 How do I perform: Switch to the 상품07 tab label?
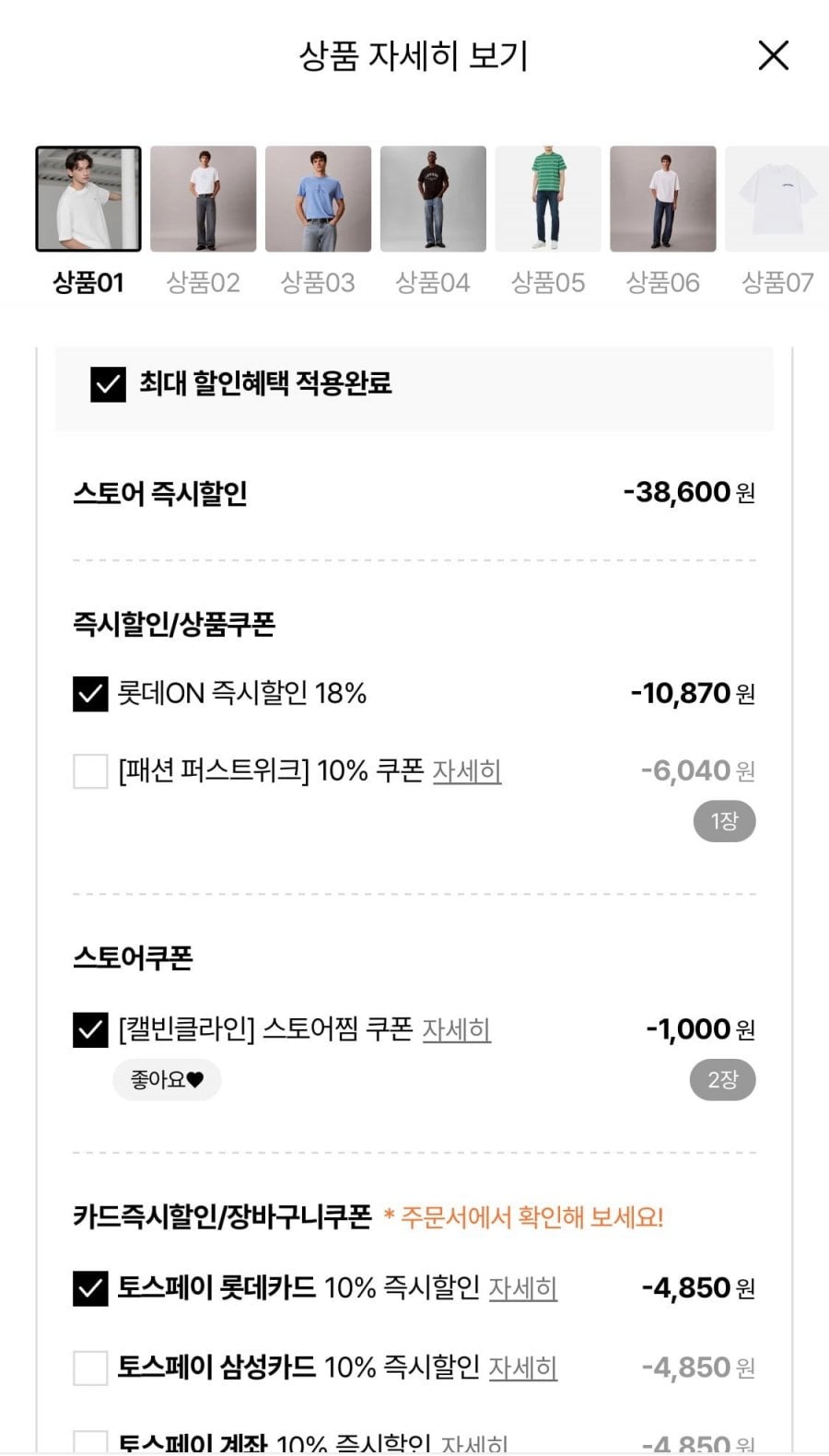[777, 283]
